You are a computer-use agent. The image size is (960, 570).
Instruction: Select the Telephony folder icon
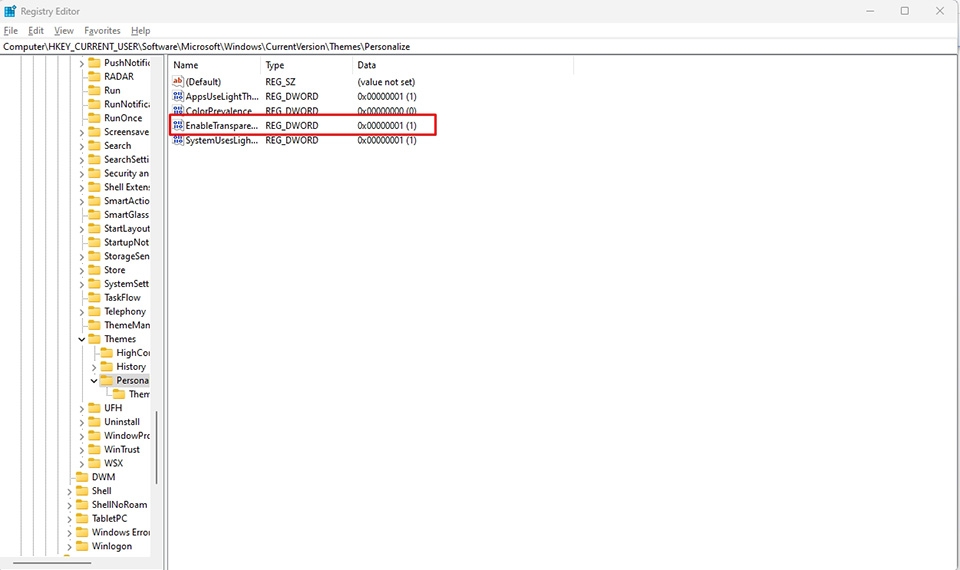tap(94, 311)
